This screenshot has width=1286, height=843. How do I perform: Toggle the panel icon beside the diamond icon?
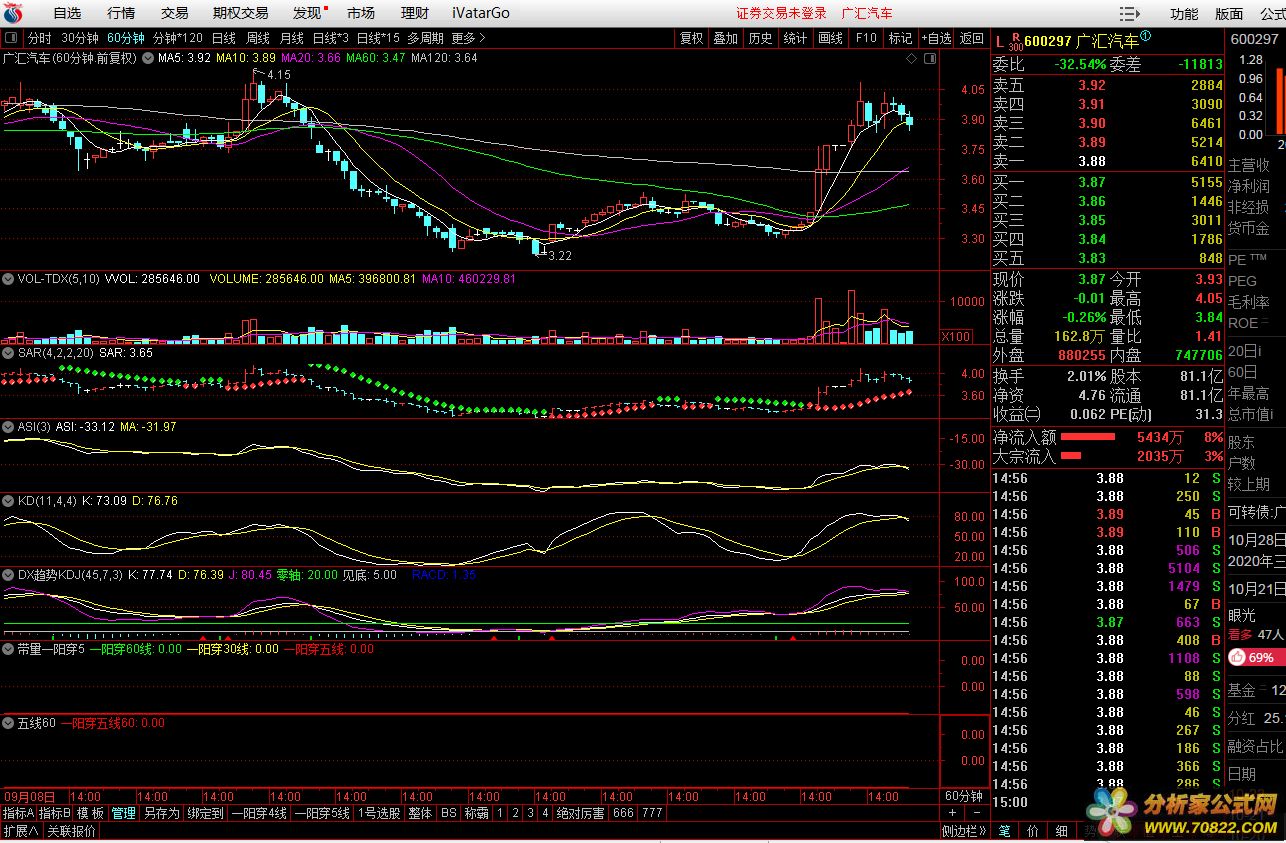pos(928,59)
